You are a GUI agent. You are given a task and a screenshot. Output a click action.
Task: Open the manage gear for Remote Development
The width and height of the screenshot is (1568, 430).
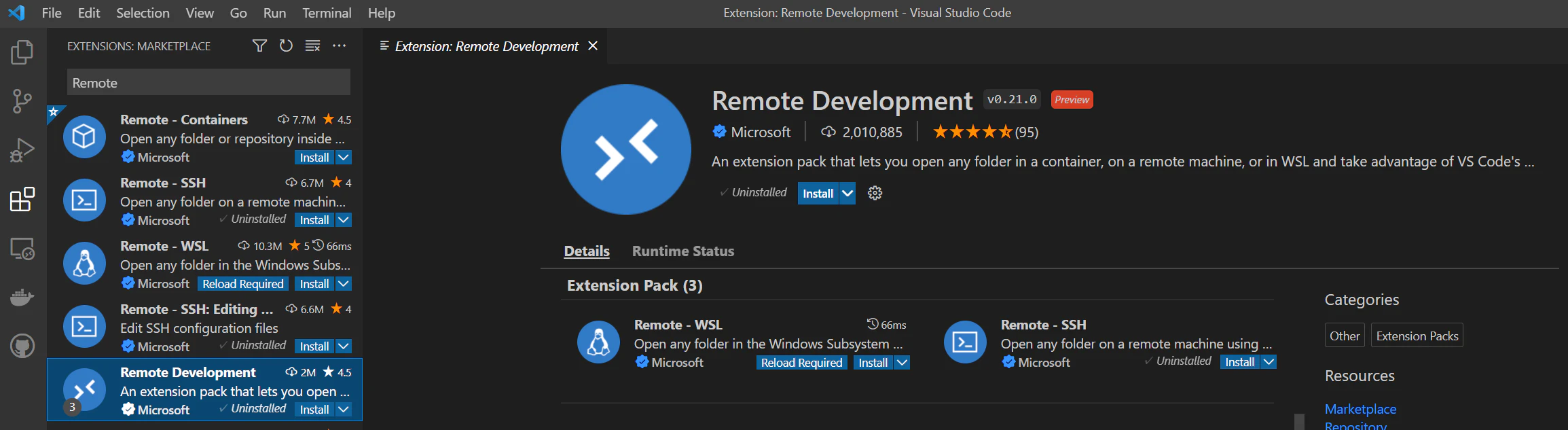click(x=875, y=194)
